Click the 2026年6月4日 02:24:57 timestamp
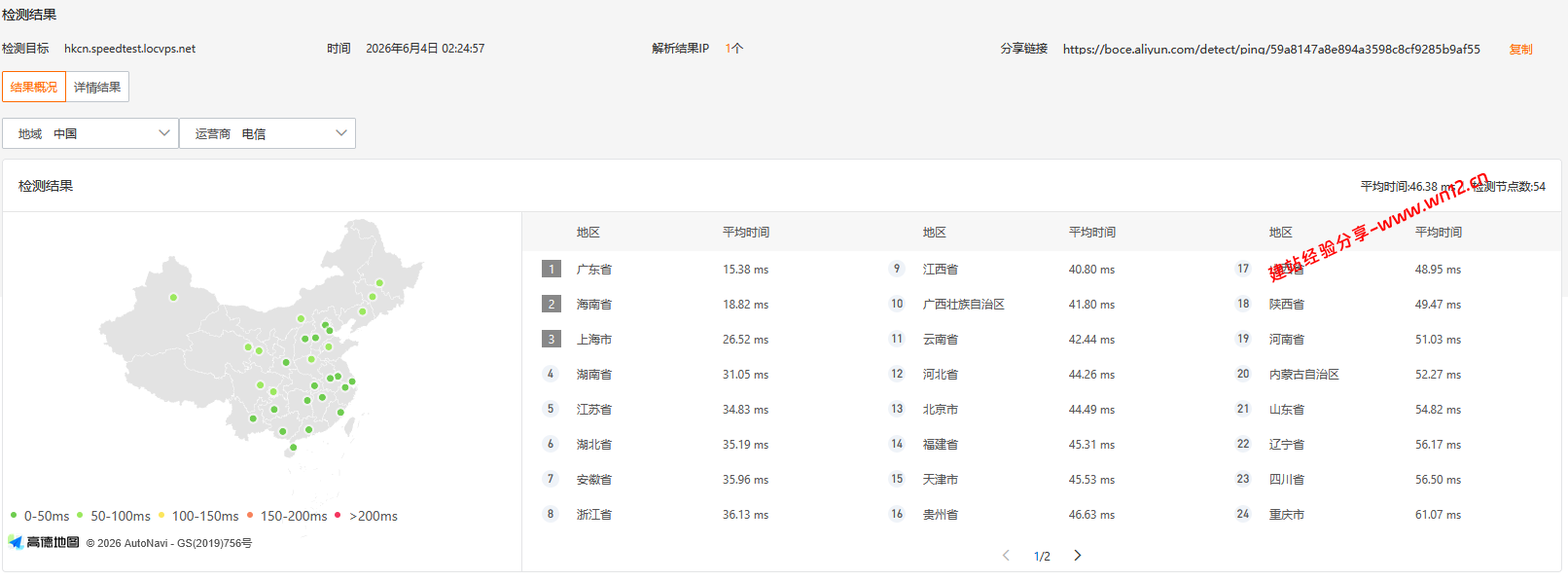This screenshot has height=581, width=1568. (x=425, y=49)
